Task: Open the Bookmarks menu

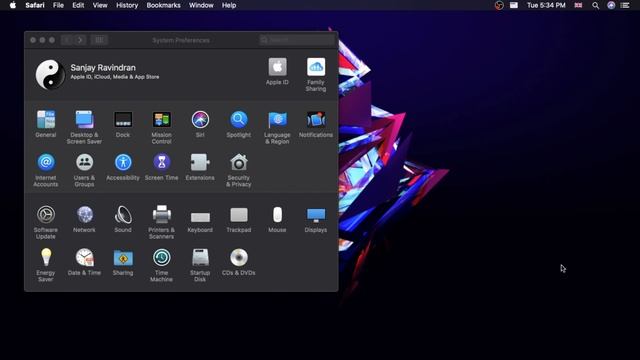Action: click(163, 5)
